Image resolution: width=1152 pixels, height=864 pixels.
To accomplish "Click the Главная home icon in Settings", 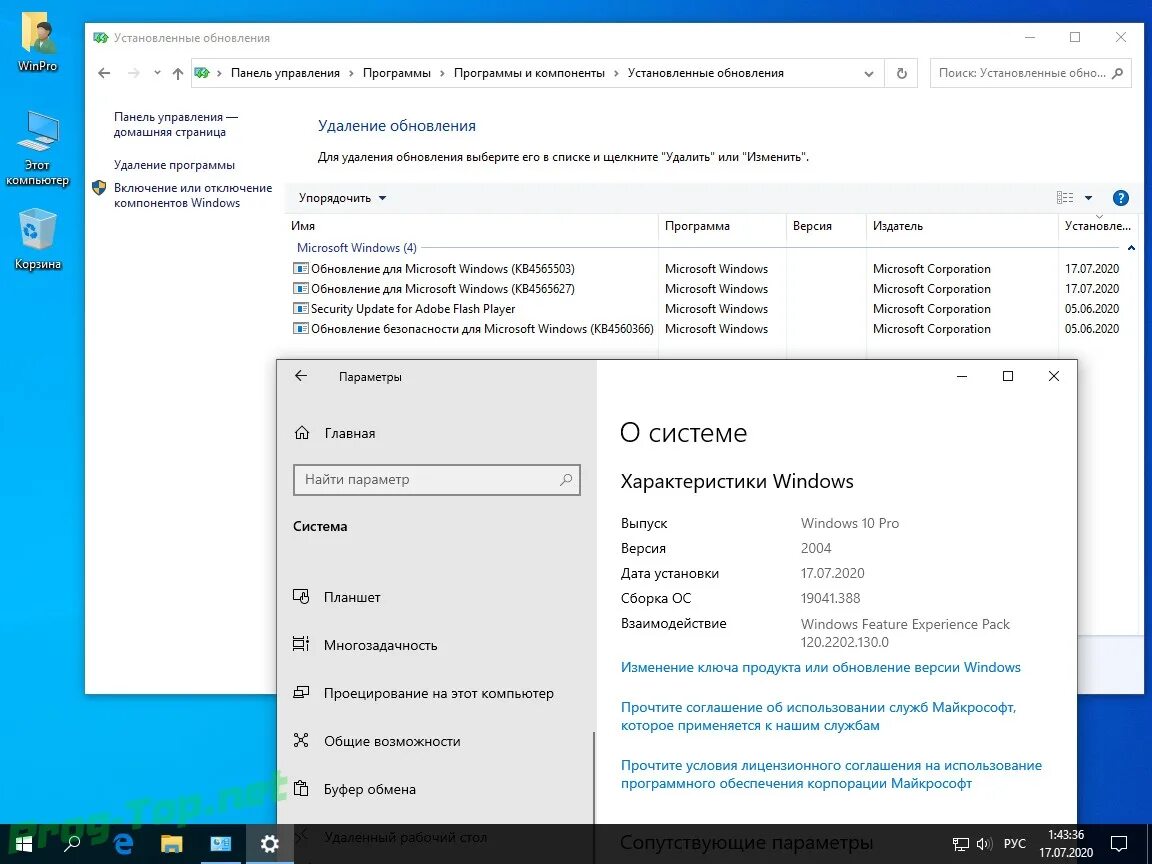I will (x=302, y=432).
